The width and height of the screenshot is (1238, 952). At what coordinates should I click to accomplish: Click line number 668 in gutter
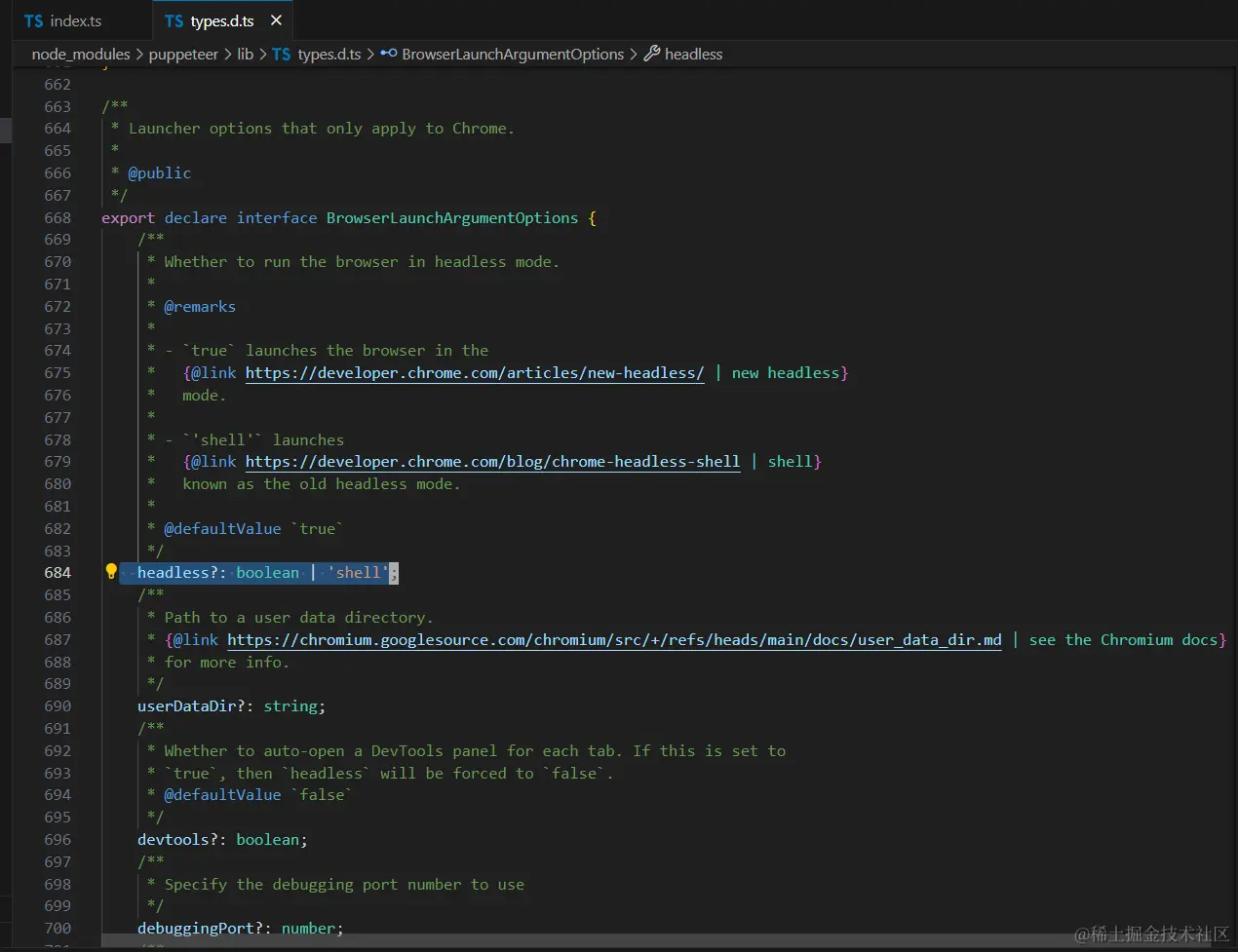(58, 218)
